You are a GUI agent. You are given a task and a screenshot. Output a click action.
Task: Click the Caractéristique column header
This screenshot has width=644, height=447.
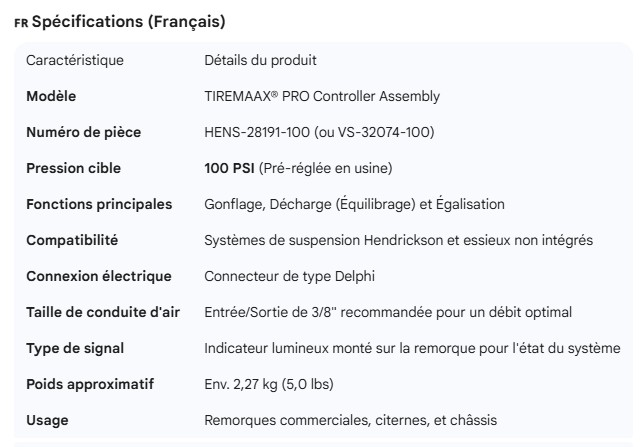click(75, 60)
